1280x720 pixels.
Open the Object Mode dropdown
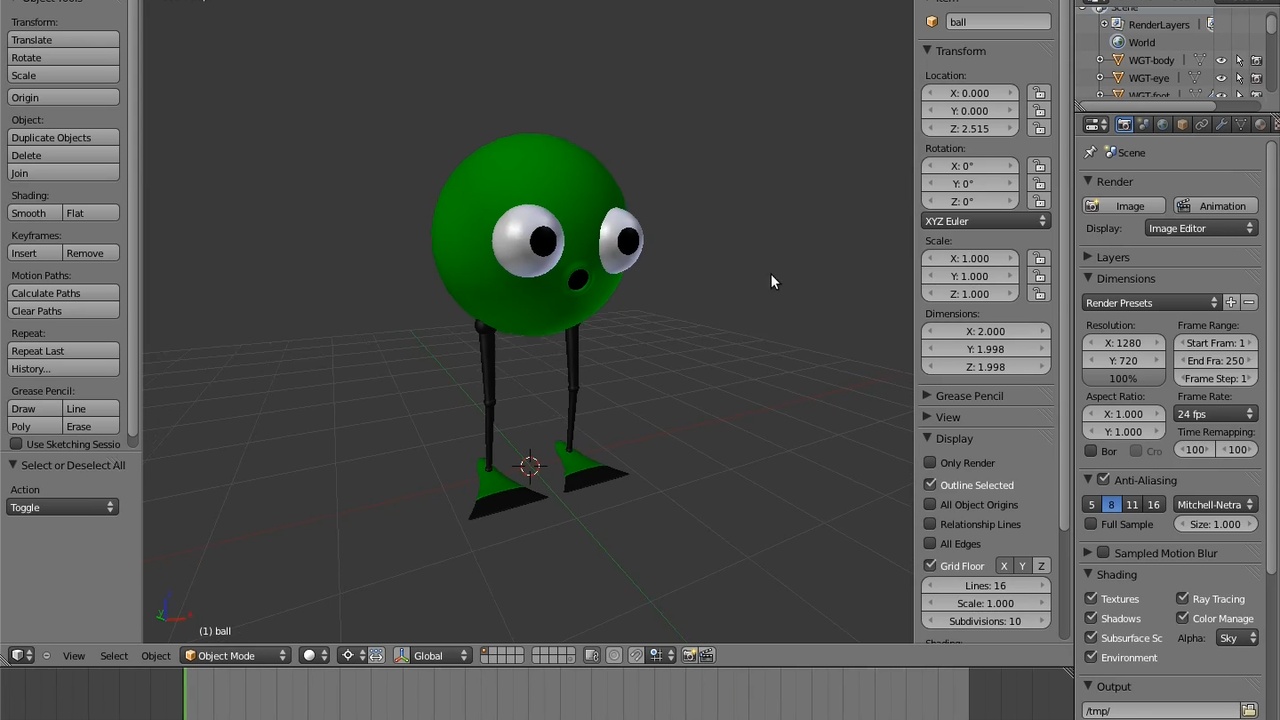236,656
